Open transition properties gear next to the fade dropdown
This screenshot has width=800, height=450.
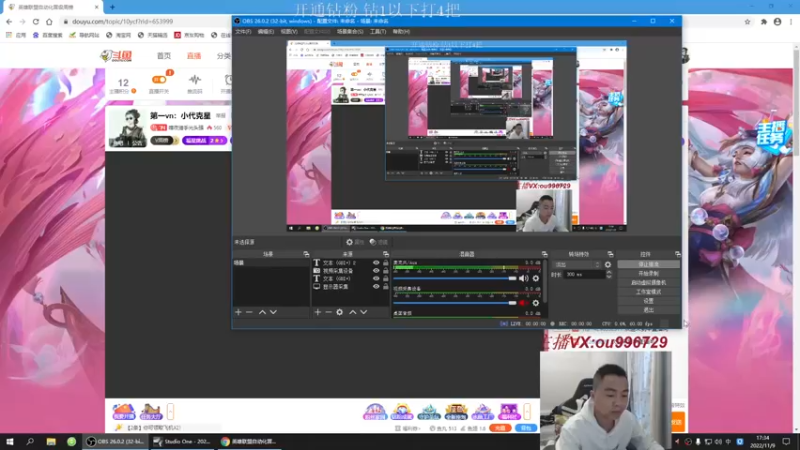coord(608,265)
